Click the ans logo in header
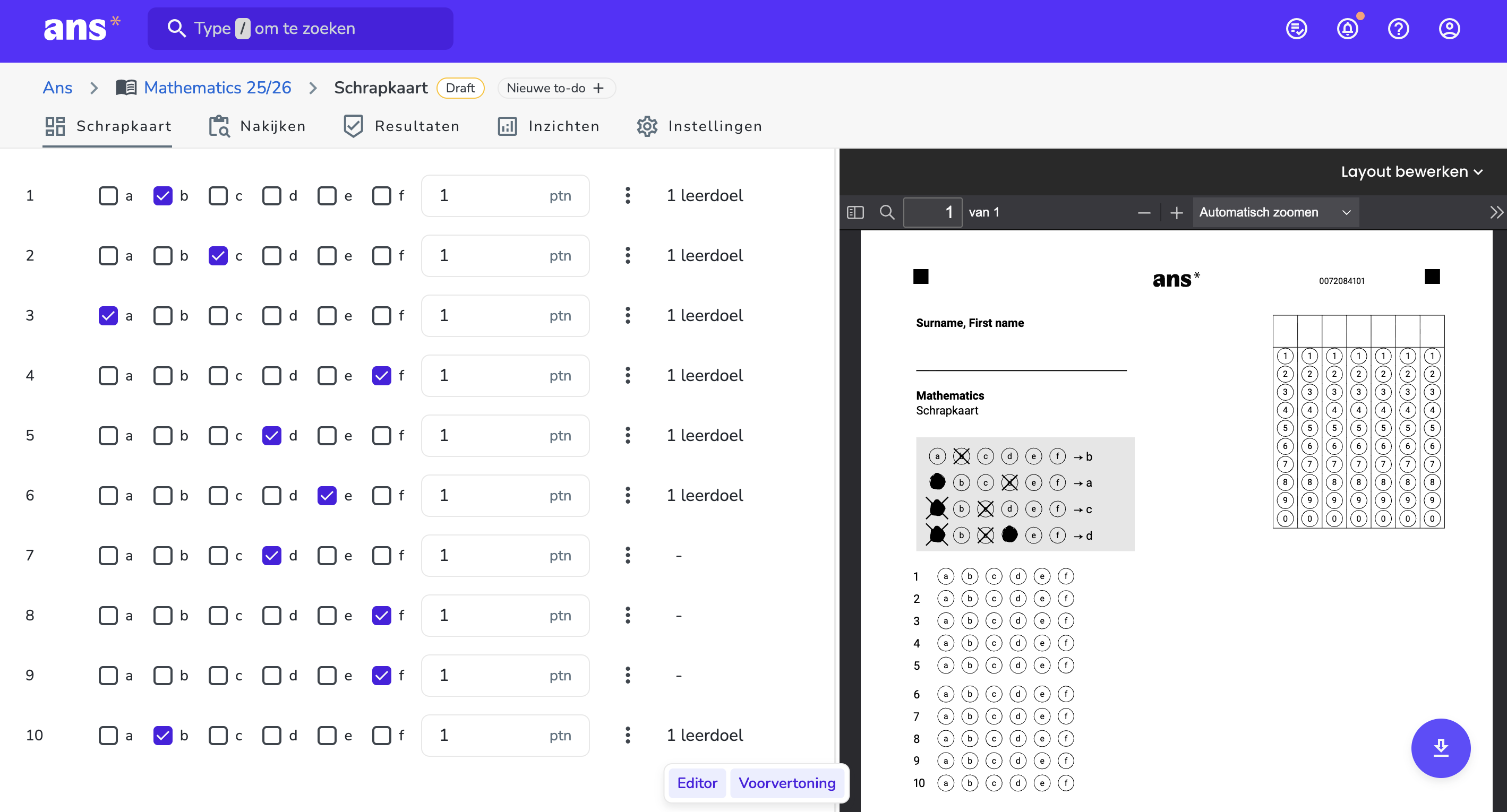Image resolution: width=1507 pixels, height=812 pixels. click(x=81, y=28)
